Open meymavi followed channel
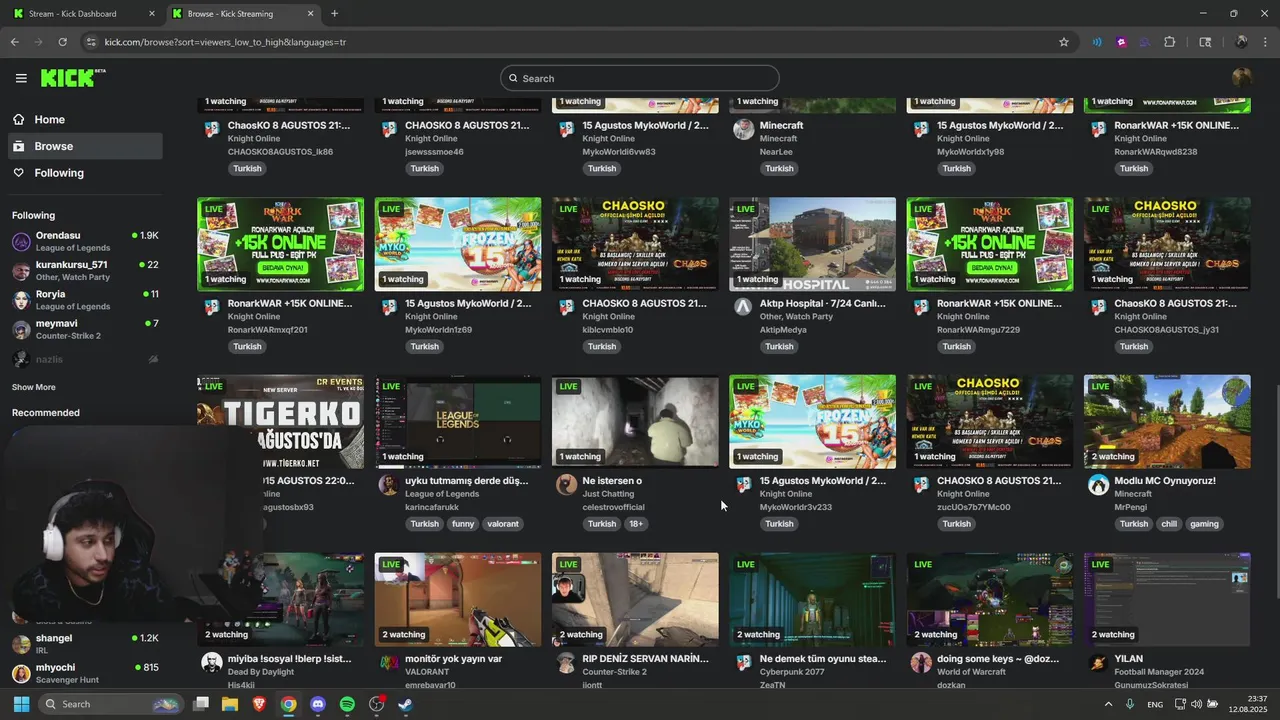The image size is (1280, 720). pos(85,329)
